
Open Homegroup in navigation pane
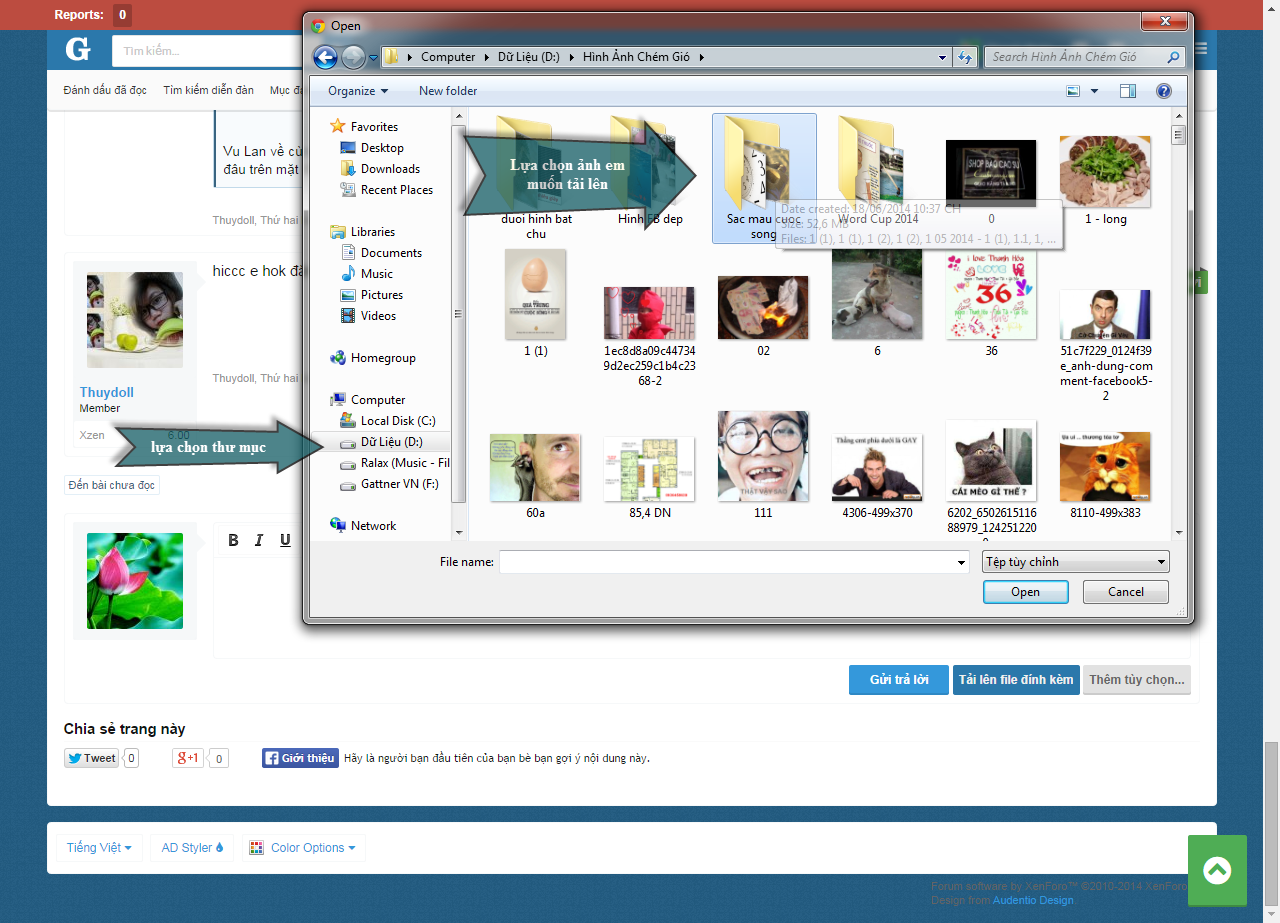click(372, 358)
